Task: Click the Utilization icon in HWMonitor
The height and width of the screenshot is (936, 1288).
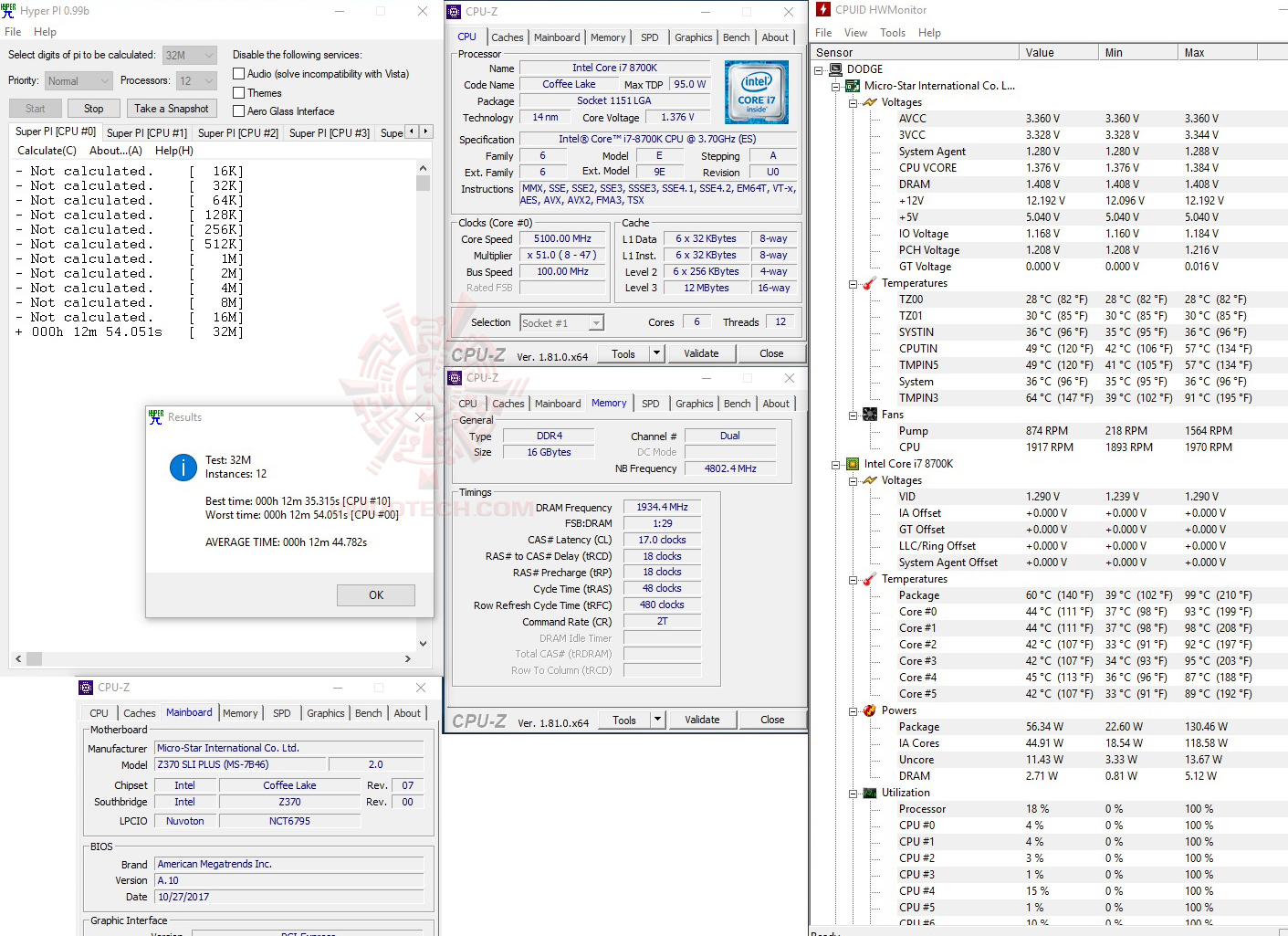Action: [x=868, y=792]
